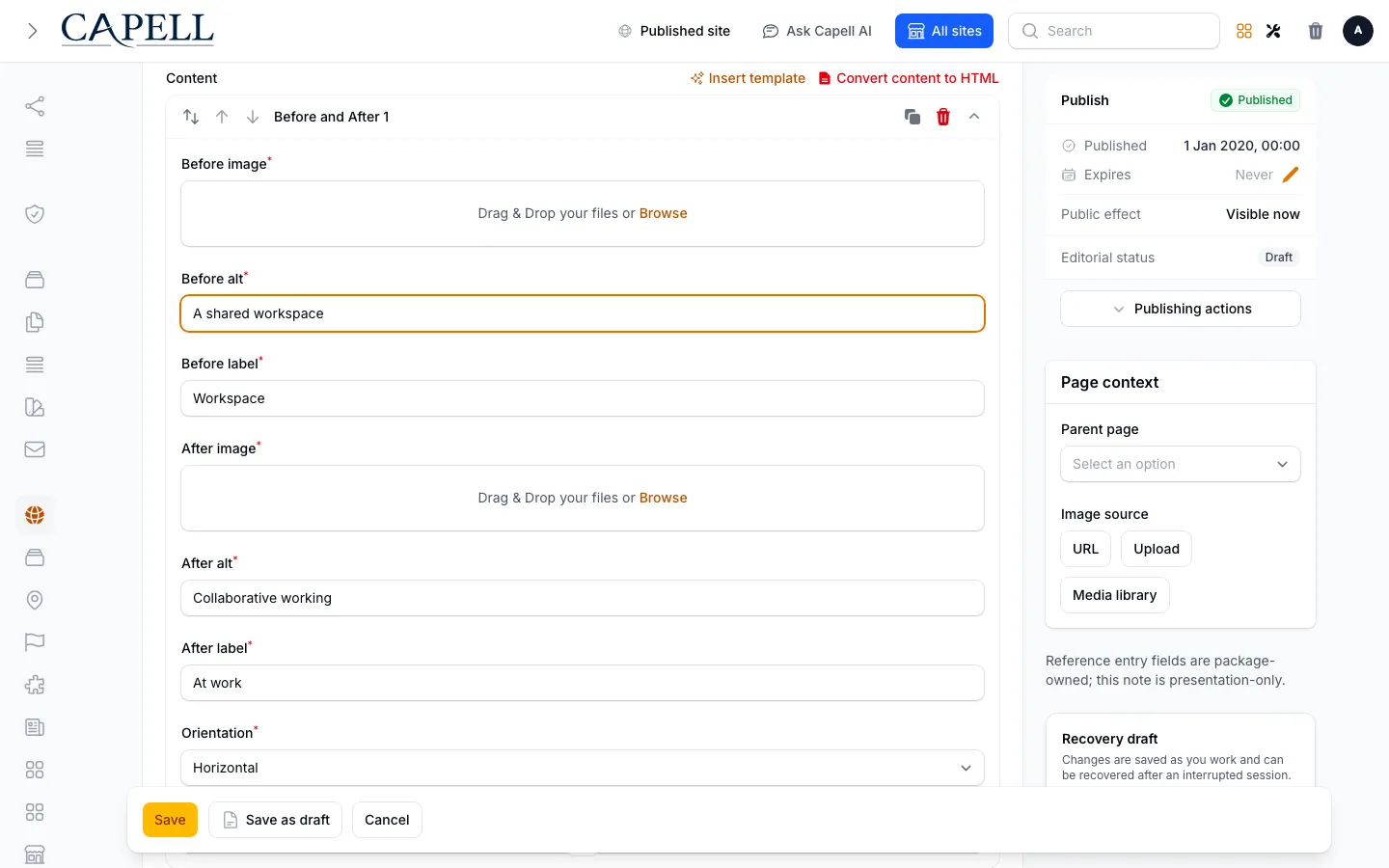Expand the sidebar with the top-left chevron
Viewport: 1389px width, 868px height.
click(33, 31)
